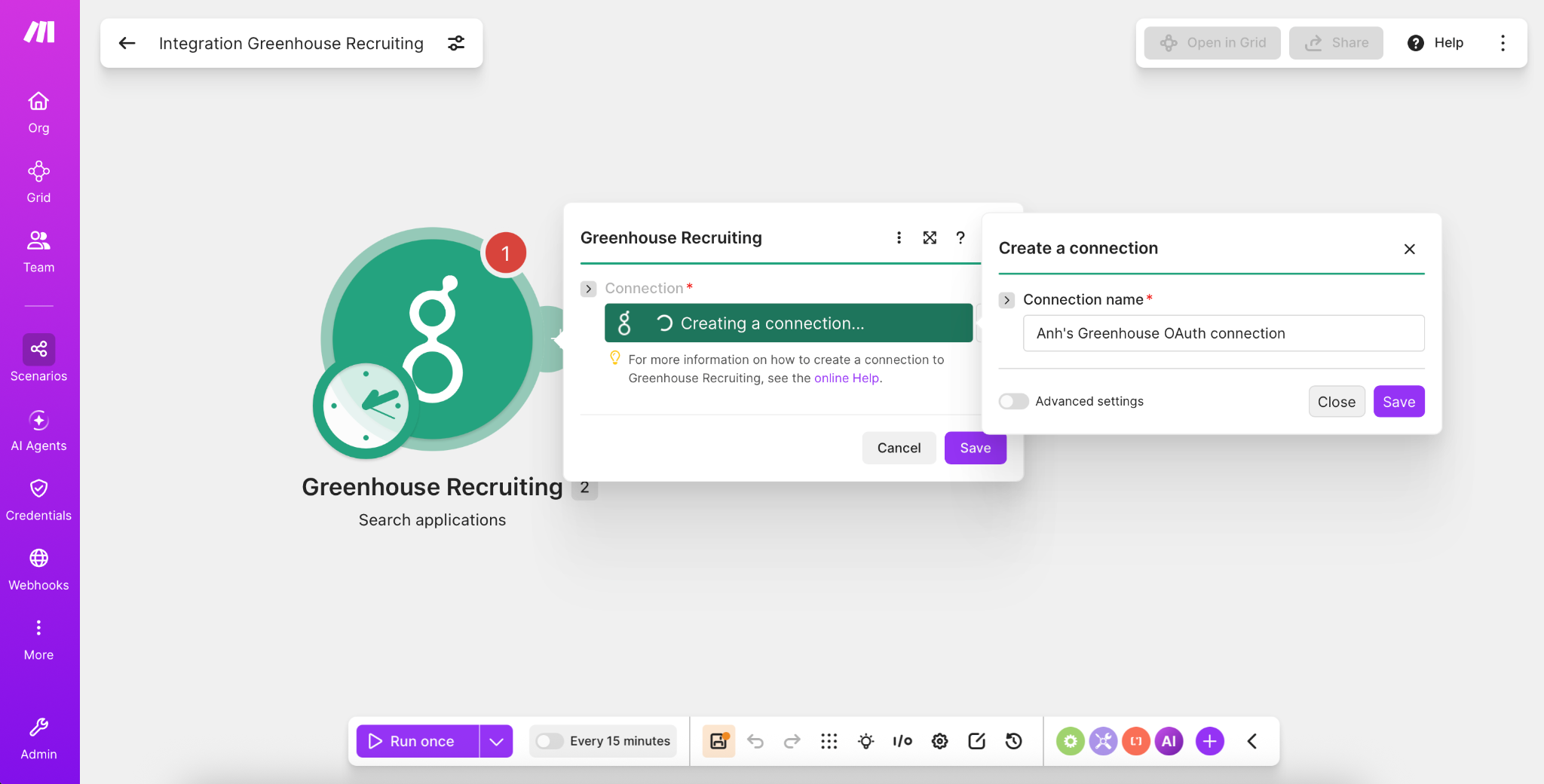Open scenario settings gear icon
1544x784 pixels.
pos(939,741)
